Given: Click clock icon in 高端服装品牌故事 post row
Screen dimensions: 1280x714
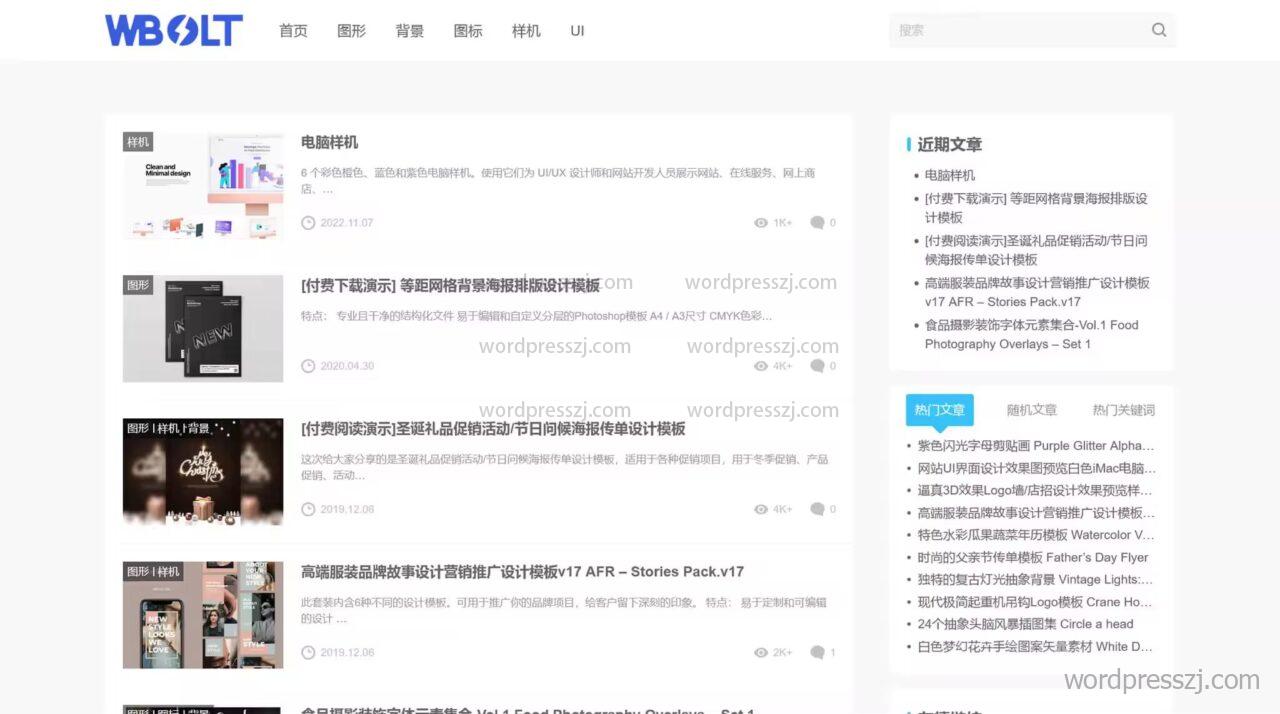Looking at the screenshot, I should click(308, 652).
